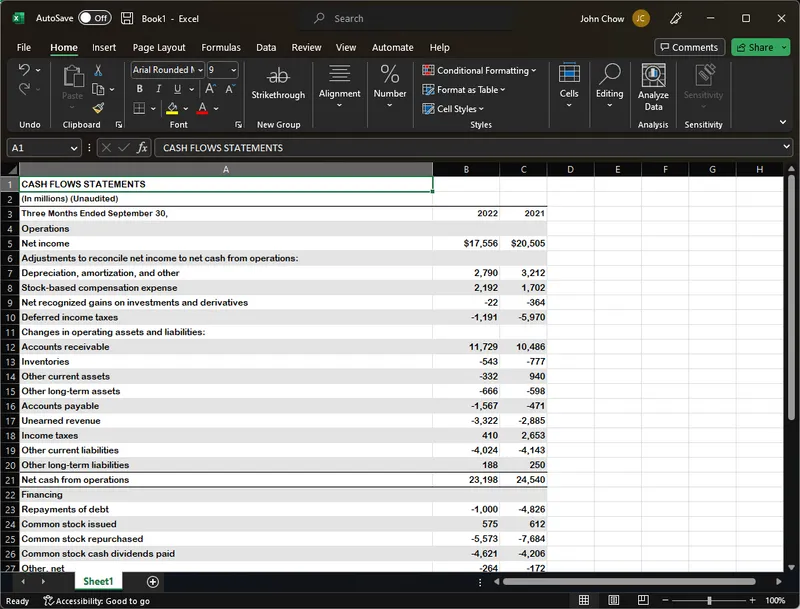Increase font size with Grow Font icon
The image size is (800, 609).
(x=211, y=88)
